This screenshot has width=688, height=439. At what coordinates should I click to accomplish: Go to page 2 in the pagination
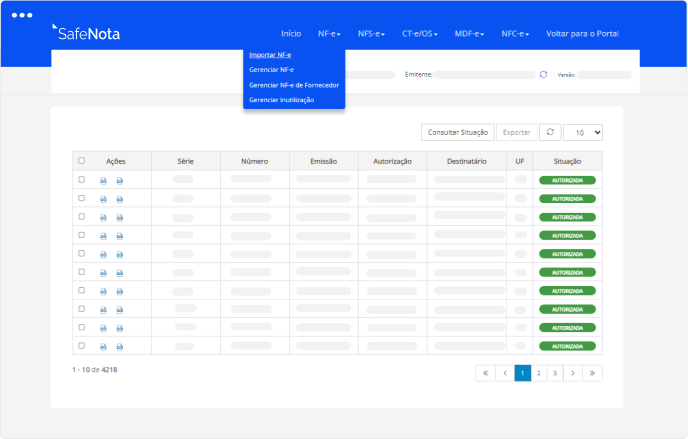pyautogui.click(x=538, y=372)
